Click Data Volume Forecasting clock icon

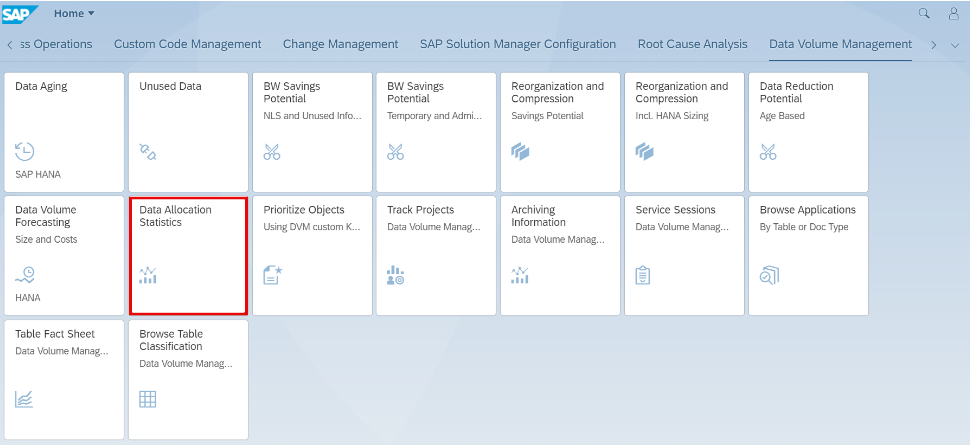point(25,275)
